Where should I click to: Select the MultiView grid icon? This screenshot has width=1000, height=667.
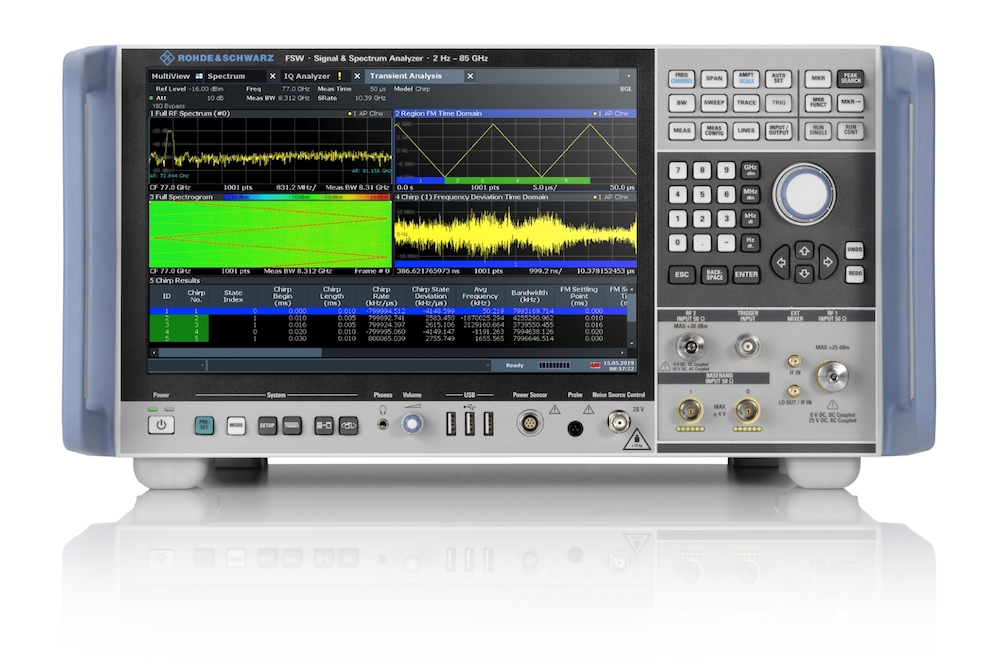click(197, 74)
